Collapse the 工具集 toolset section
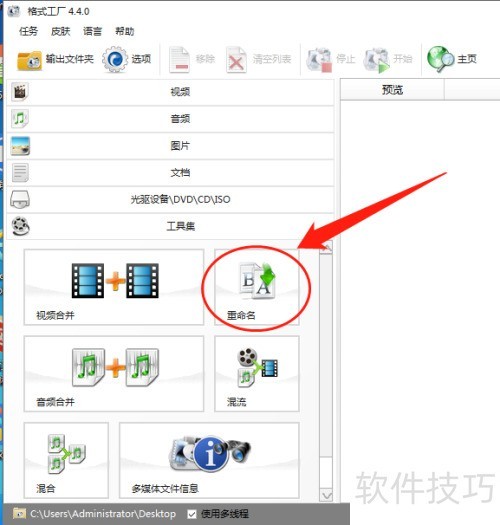The image size is (500, 525). point(170,226)
